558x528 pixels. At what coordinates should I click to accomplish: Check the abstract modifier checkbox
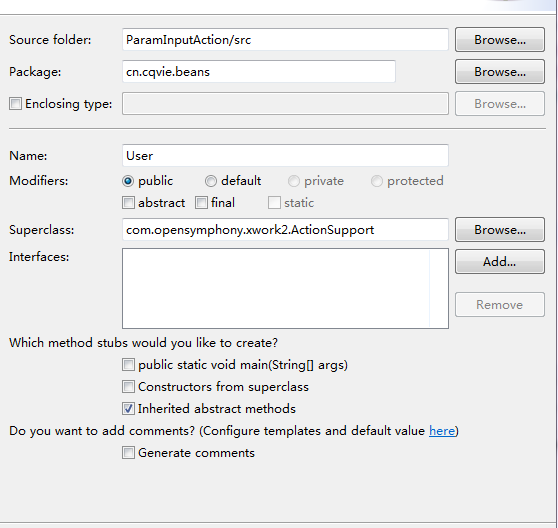[128, 203]
